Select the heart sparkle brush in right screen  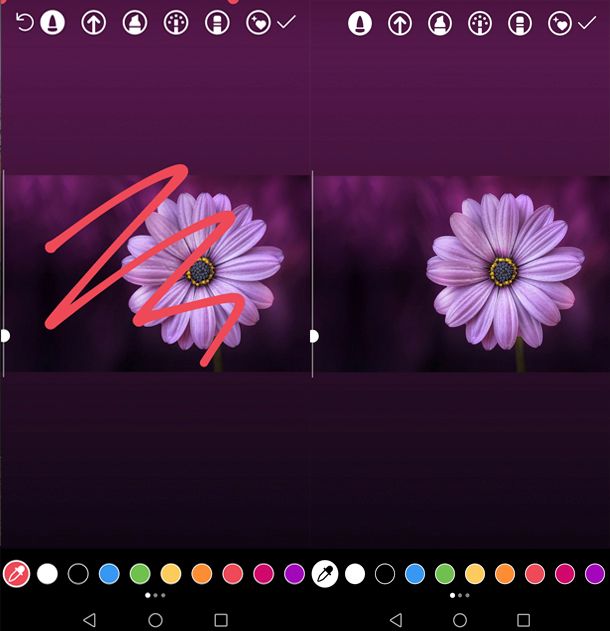point(560,23)
